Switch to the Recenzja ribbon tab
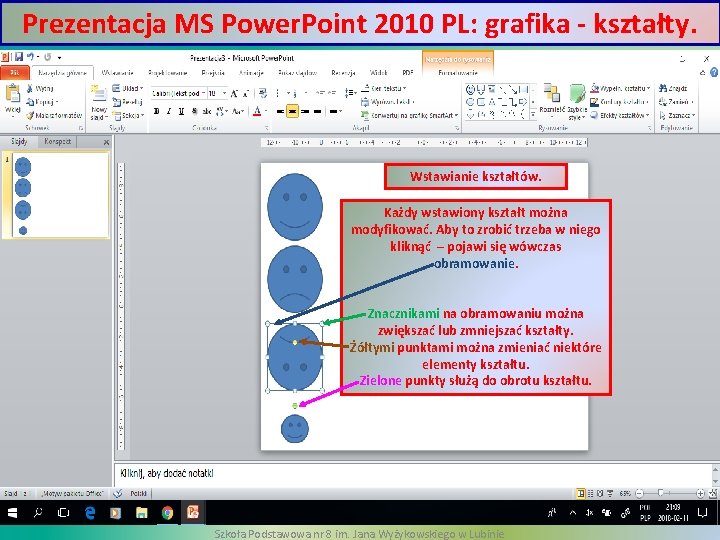Viewport: 720px width, 540px height. [x=343, y=73]
